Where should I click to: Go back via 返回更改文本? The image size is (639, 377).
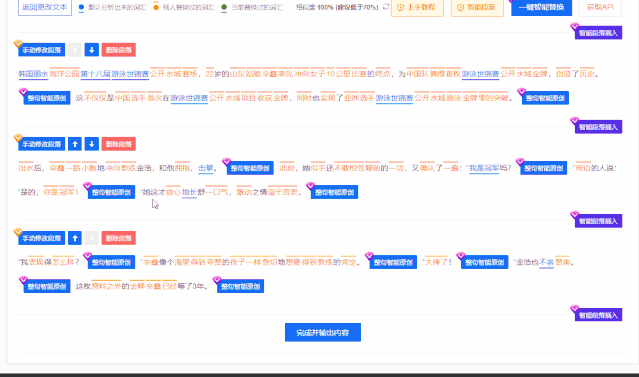click(45, 7)
